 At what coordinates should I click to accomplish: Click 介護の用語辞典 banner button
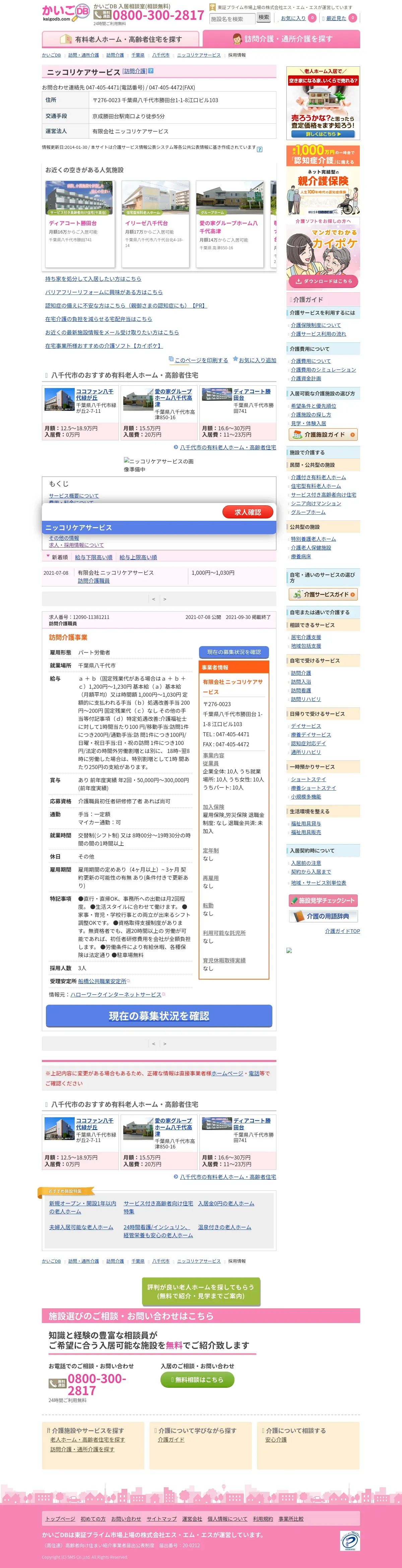[323, 916]
